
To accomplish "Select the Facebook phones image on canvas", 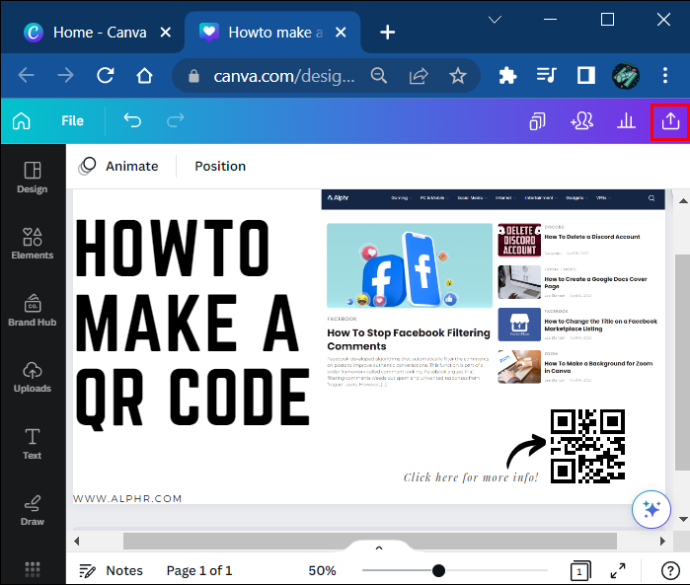I will (x=410, y=265).
